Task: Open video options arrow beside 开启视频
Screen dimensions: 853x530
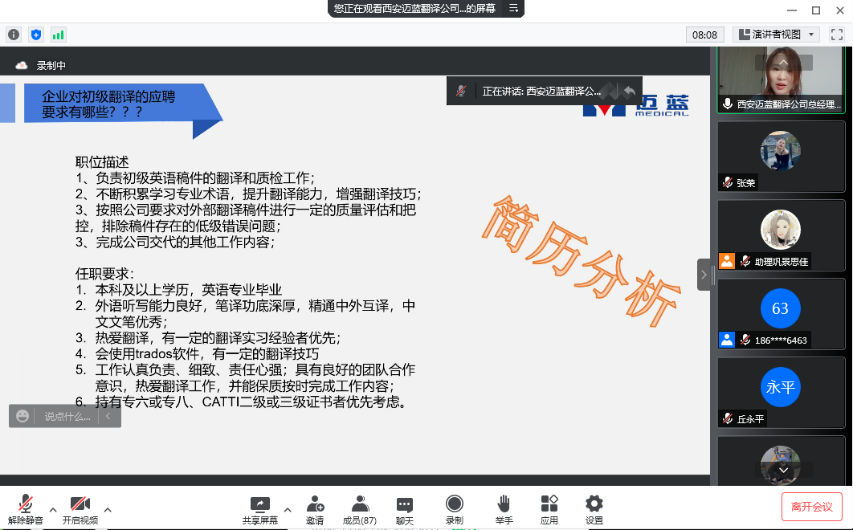Action: [x=108, y=508]
